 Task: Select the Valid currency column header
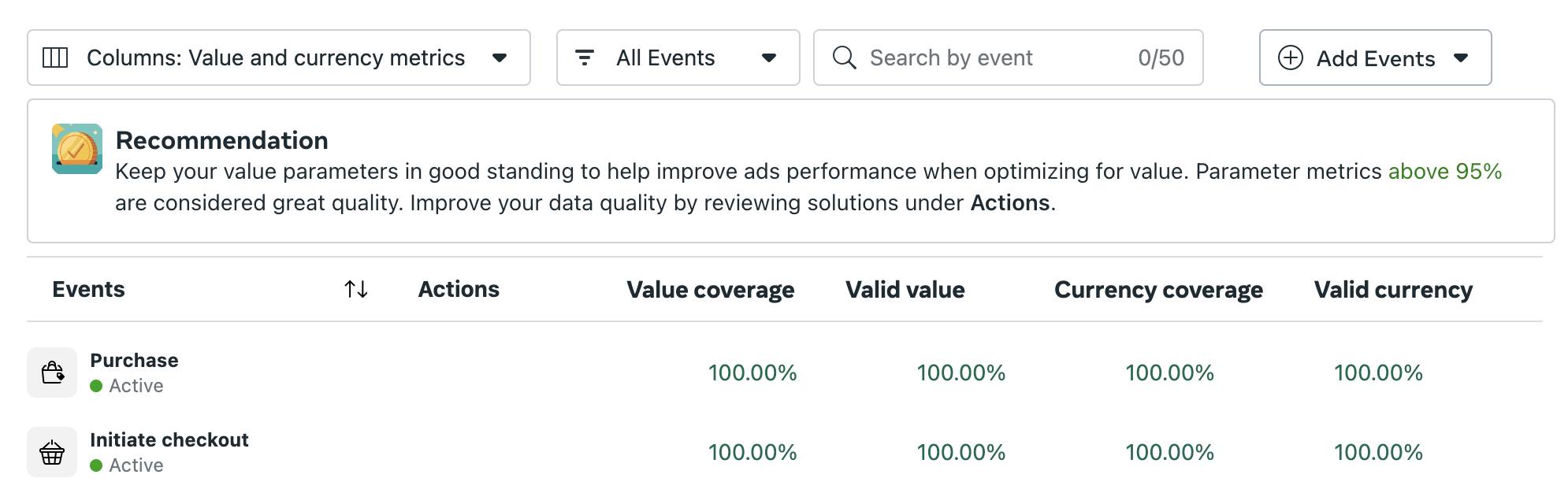[1393, 290]
